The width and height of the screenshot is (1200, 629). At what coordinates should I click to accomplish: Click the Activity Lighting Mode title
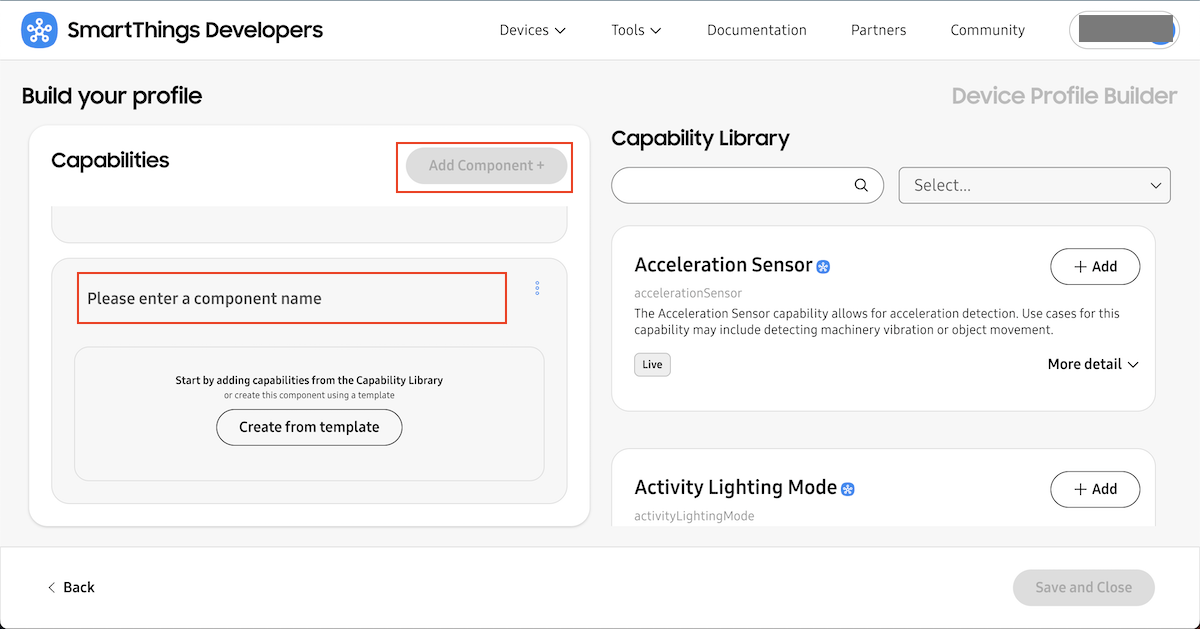click(x=735, y=487)
